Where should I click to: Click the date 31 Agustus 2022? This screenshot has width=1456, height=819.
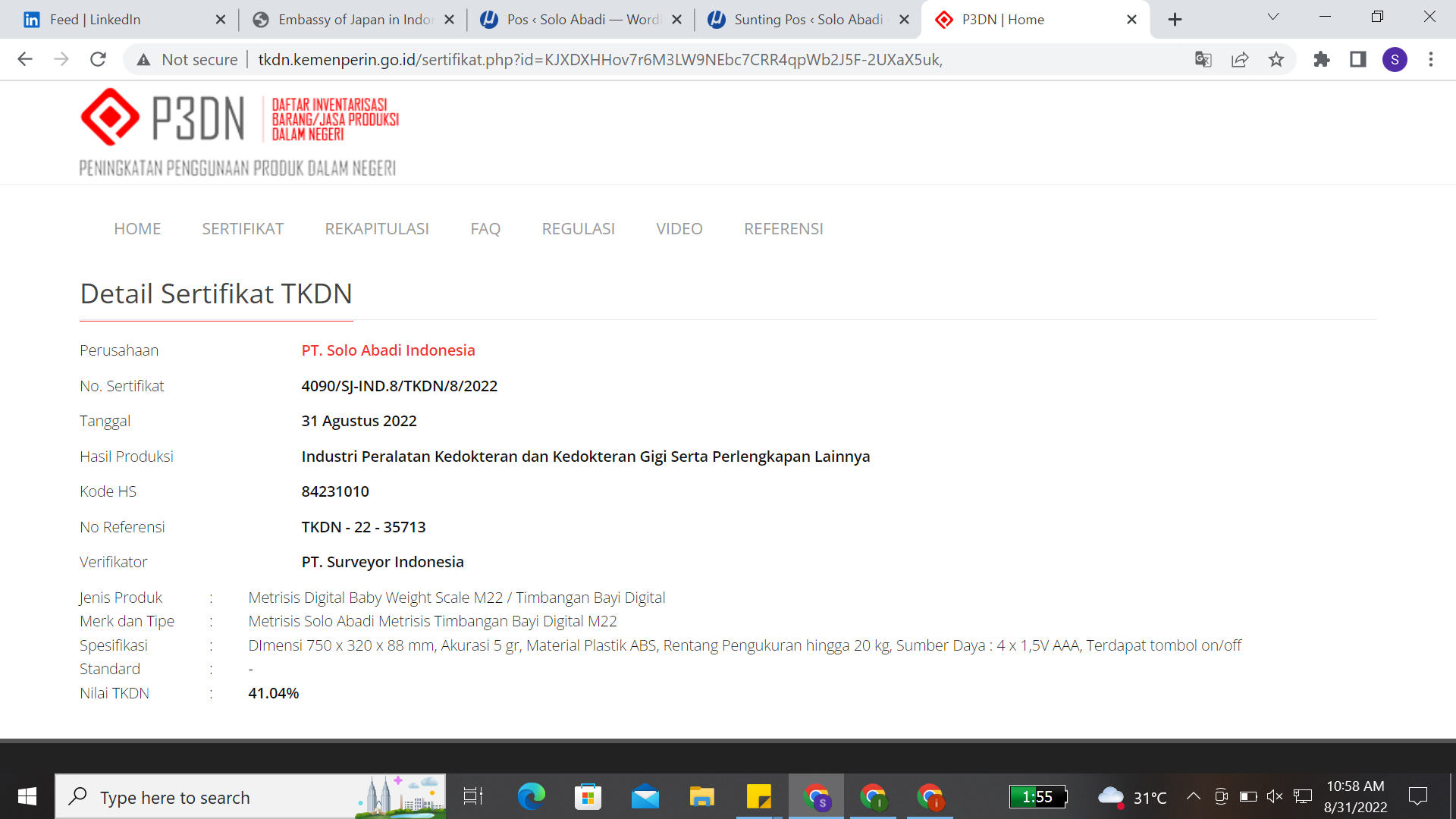click(x=359, y=421)
